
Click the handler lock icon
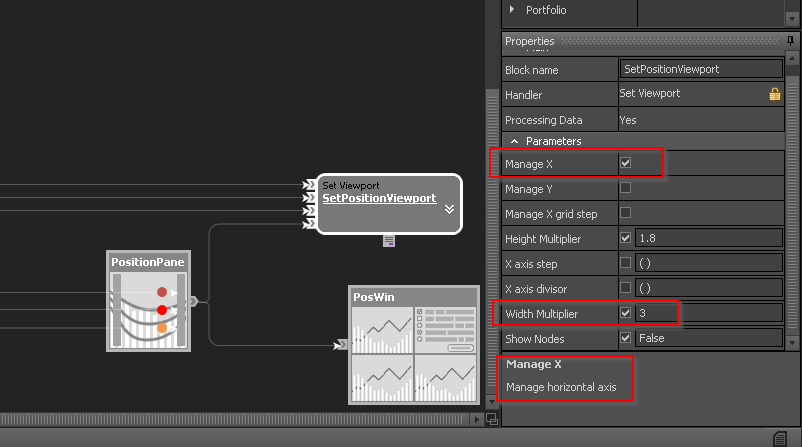point(774,94)
